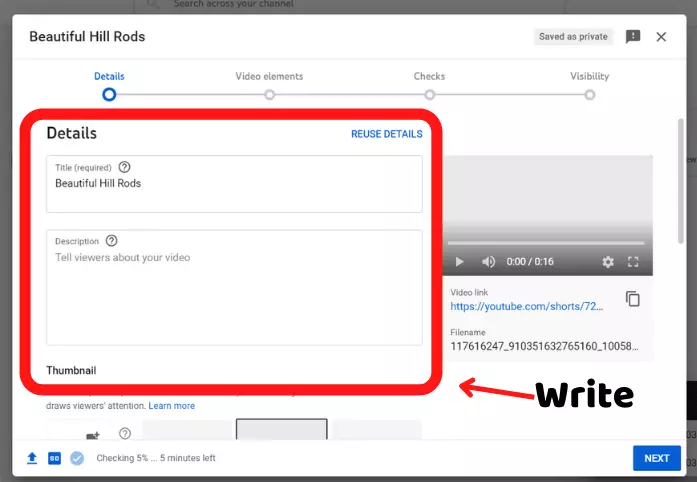This screenshot has width=697, height=482.
Task: Click the Checking 5% status text
Action: pos(156,458)
